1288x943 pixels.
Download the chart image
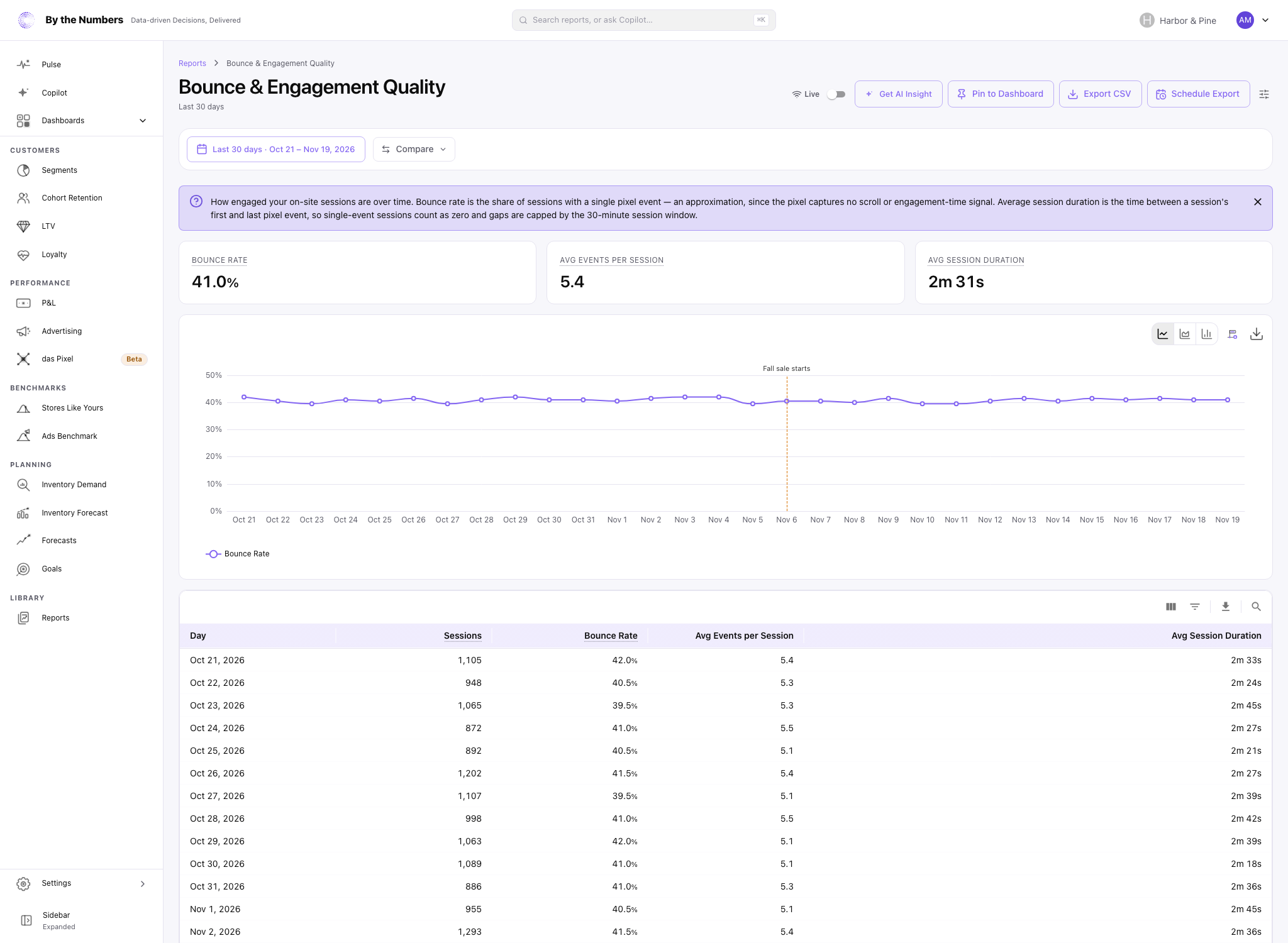pos(1257,334)
